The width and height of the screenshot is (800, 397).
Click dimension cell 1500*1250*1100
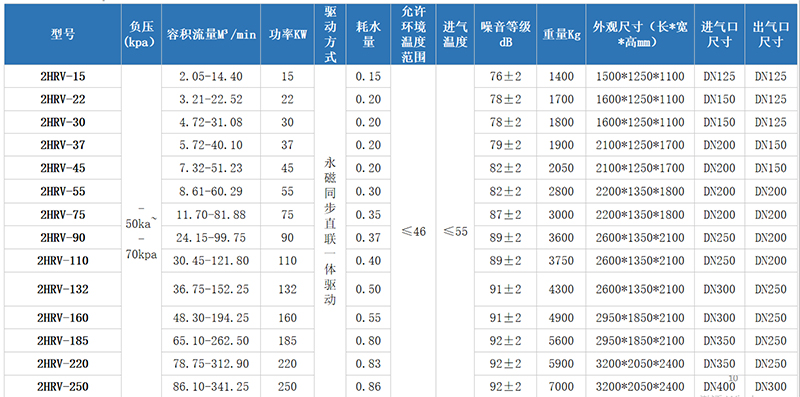click(640, 77)
